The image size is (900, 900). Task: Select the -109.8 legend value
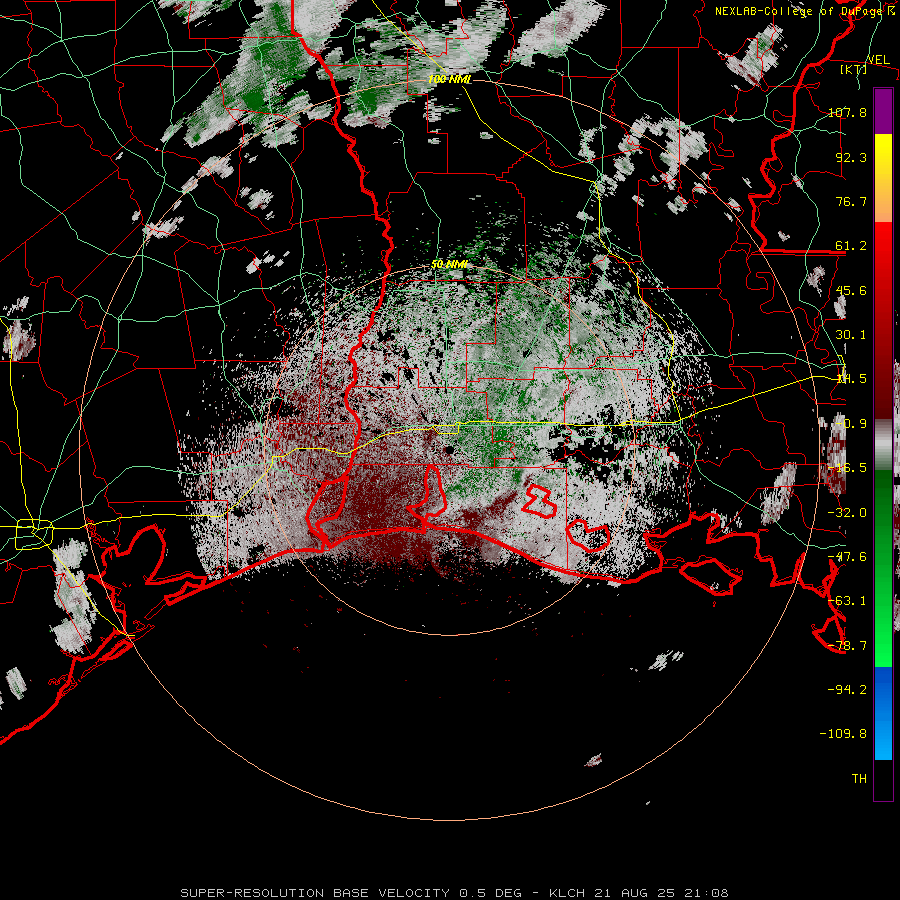pyautogui.click(x=843, y=734)
